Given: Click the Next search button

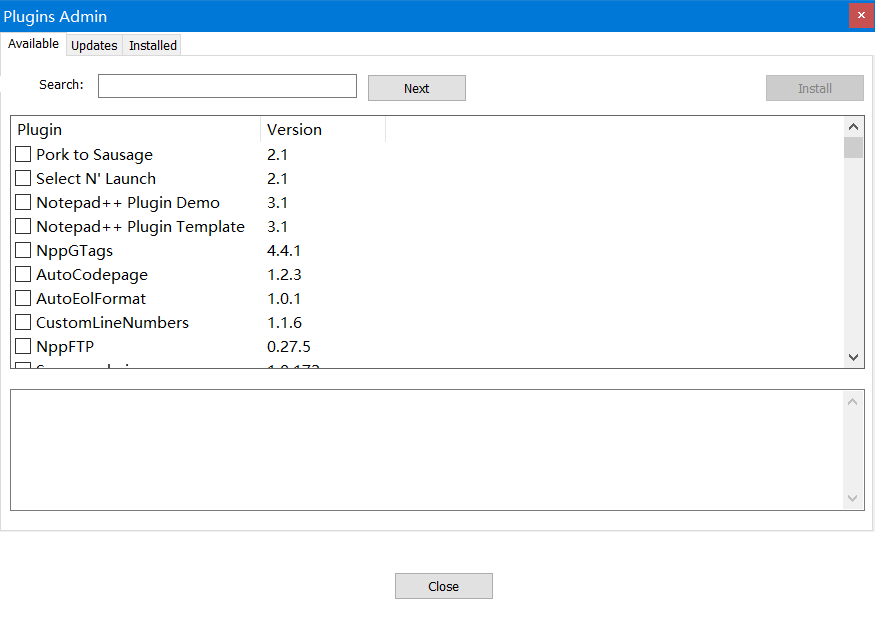Looking at the screenshot, I should [417, 88].
